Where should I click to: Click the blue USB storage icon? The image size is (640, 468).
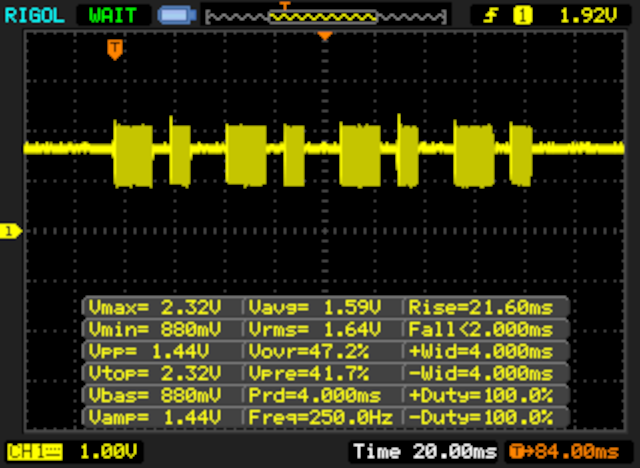click(177, 16)
